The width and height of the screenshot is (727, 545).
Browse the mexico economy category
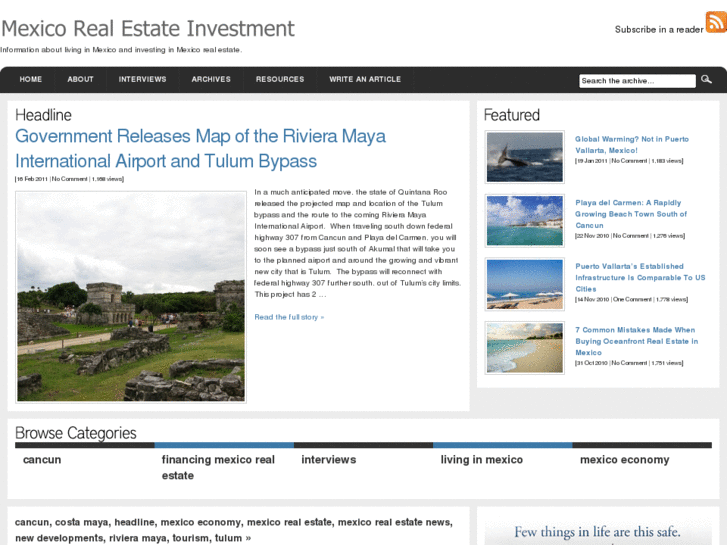click(x=625, y=460)
